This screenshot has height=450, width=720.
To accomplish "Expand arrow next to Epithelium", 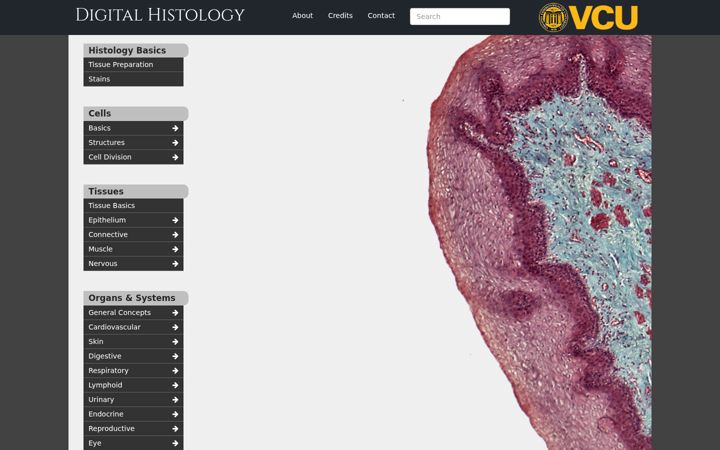I will tap(175, 220).
